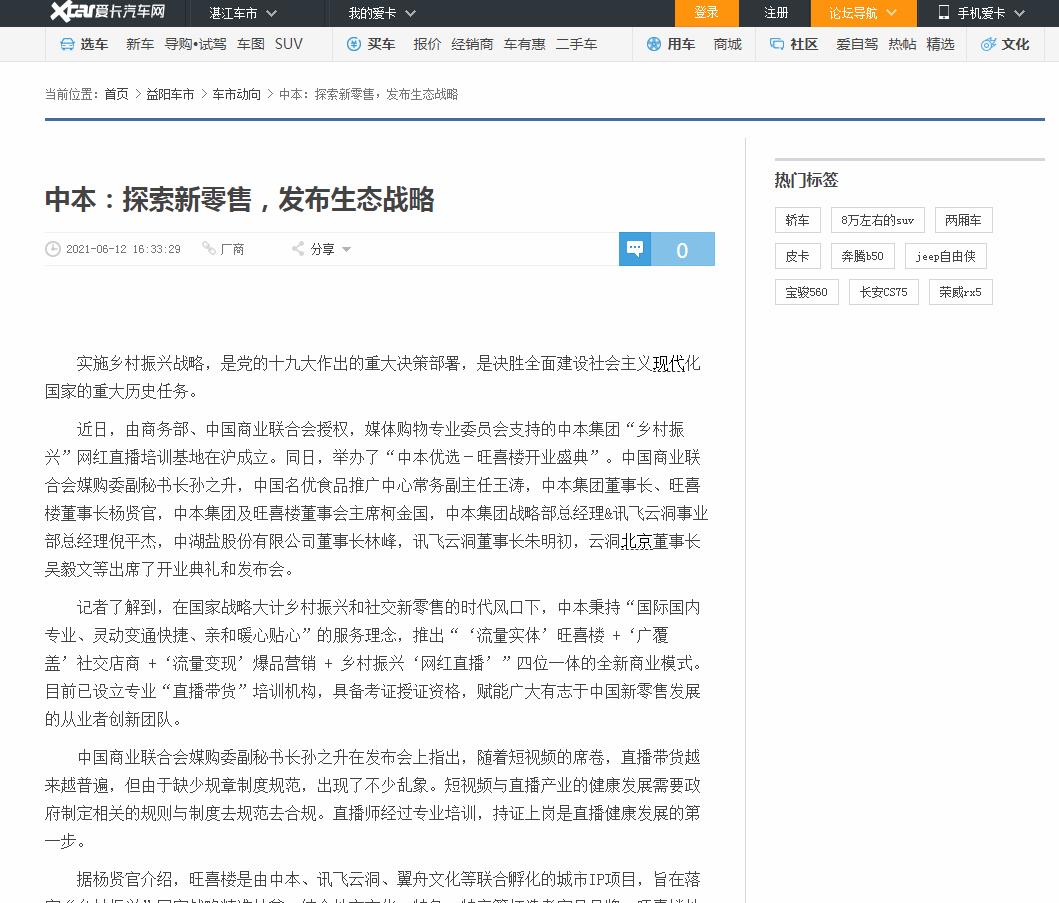1059x903 pixels.
Task: Click the publish date 2021-06-12 16:33:29
Action: (x=124, y=249)
